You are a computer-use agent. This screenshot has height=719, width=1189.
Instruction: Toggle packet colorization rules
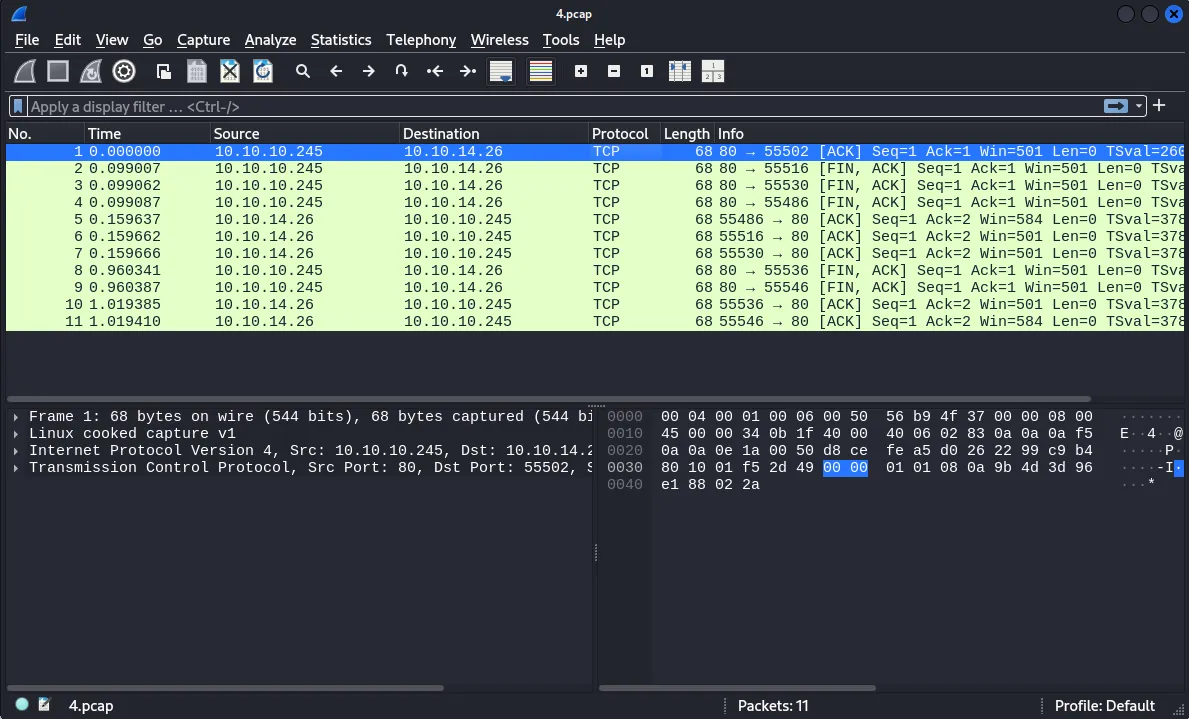pyautogui.click(x=541, y=71)
